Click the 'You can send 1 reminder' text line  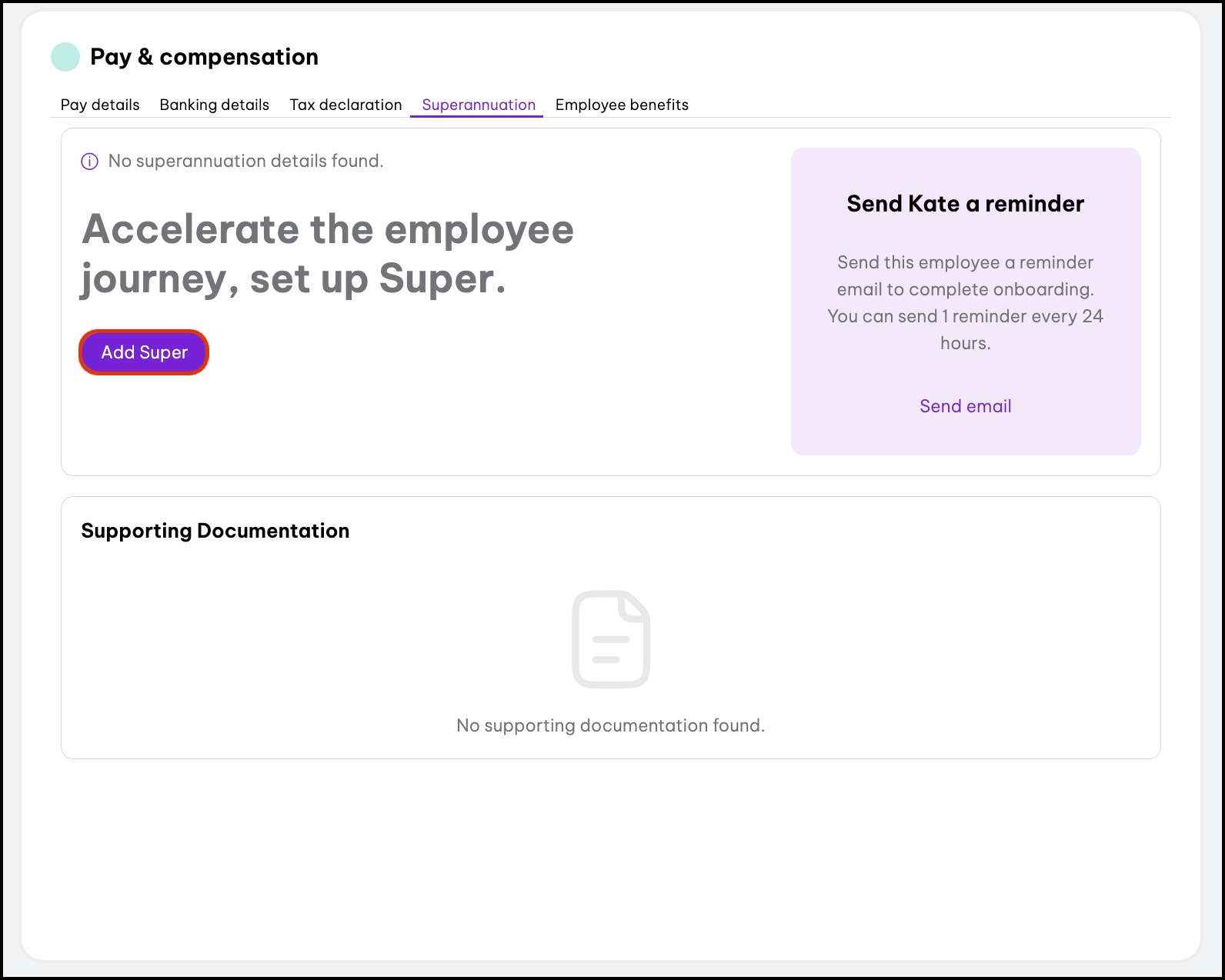tap(965, 316)
